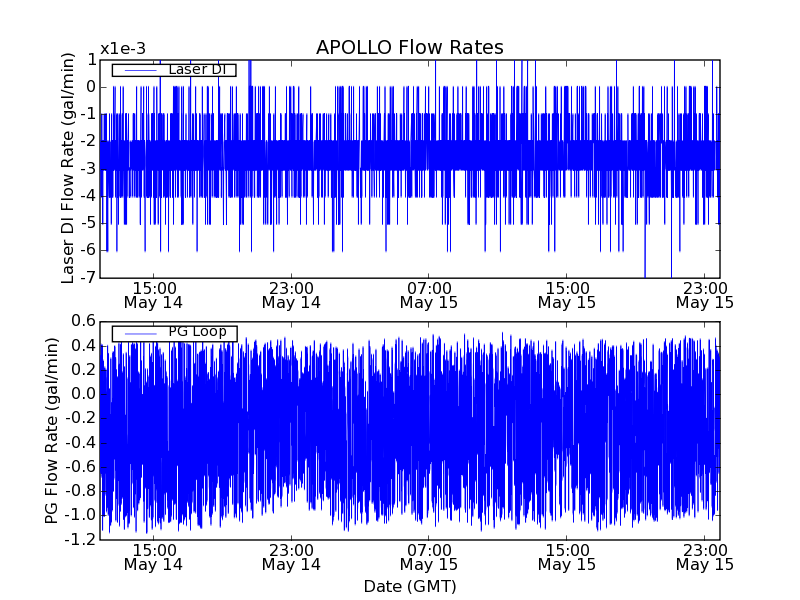Click the blue line sample in PG Loop legend
Image resolution: width=800 pixels, height=600 pixels.
138,333
